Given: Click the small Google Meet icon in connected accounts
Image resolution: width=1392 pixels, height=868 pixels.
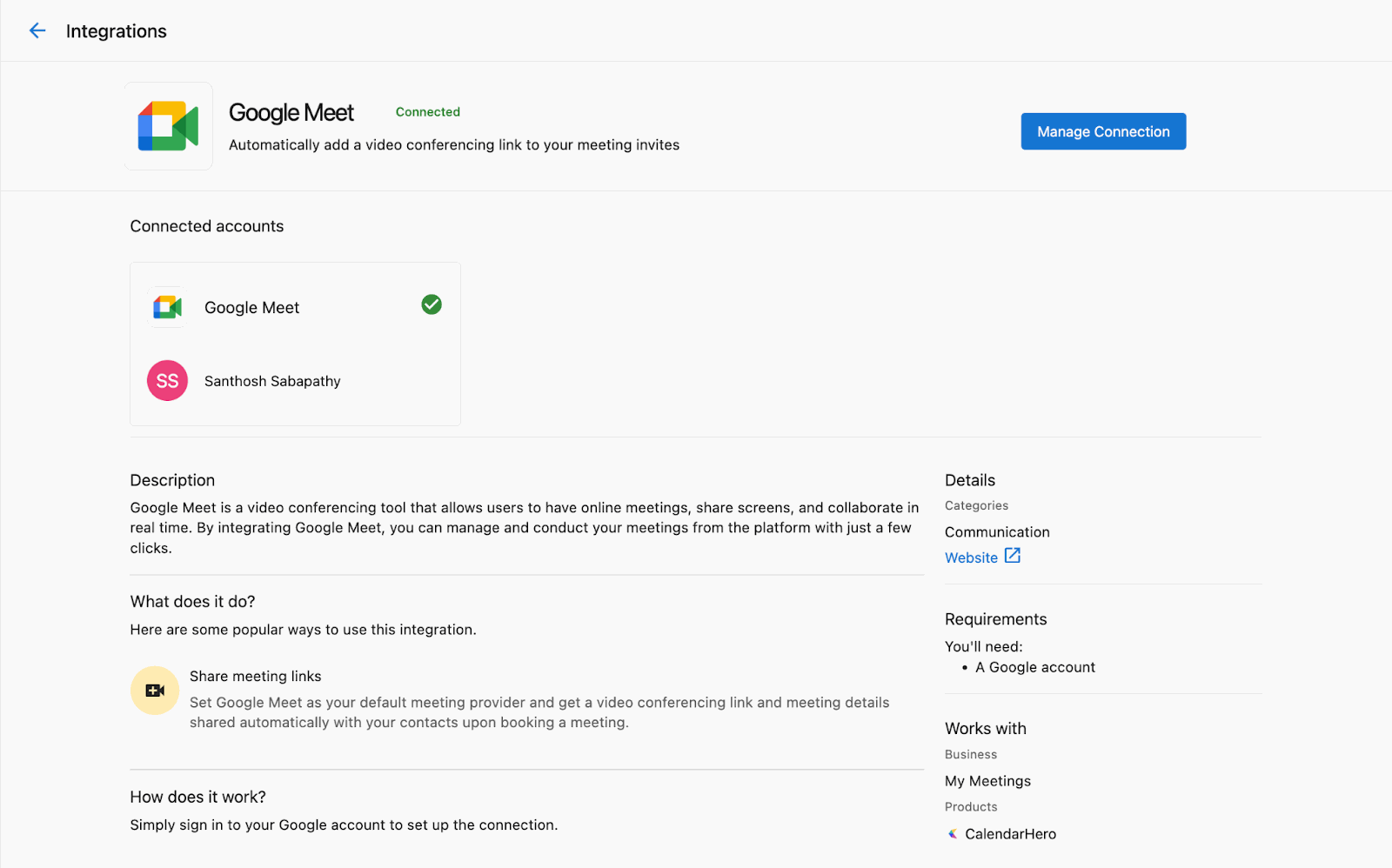Looking at the screenshot, I should tap(168, 307).
